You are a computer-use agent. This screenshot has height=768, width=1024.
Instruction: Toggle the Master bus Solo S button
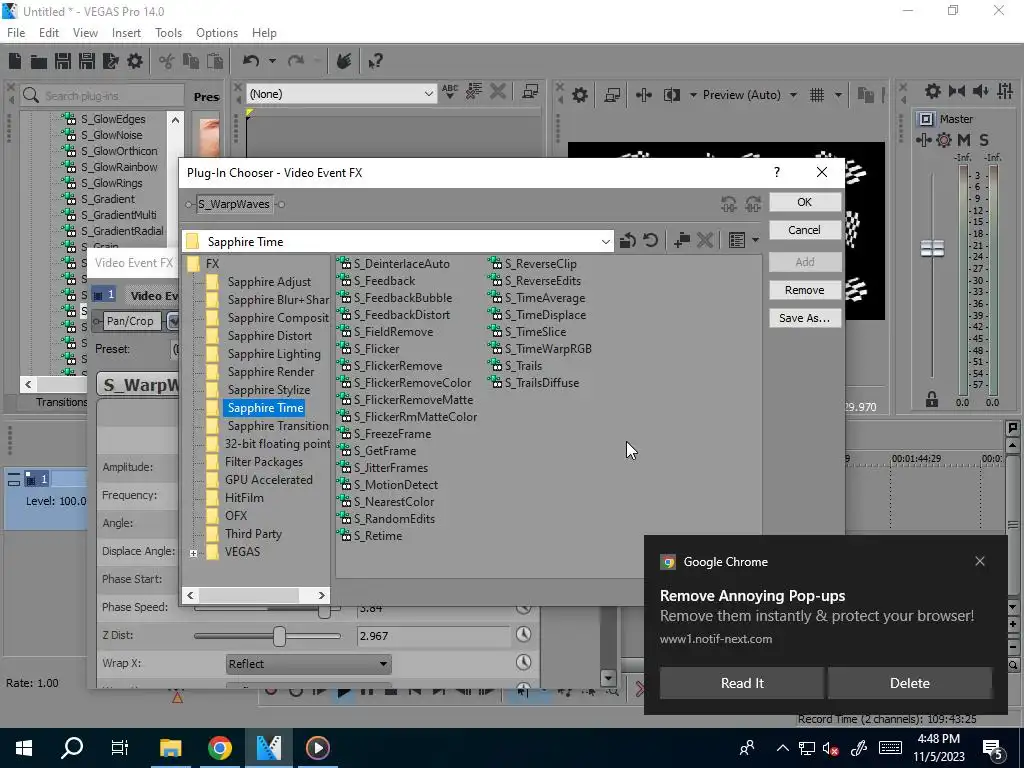(984, 140)
